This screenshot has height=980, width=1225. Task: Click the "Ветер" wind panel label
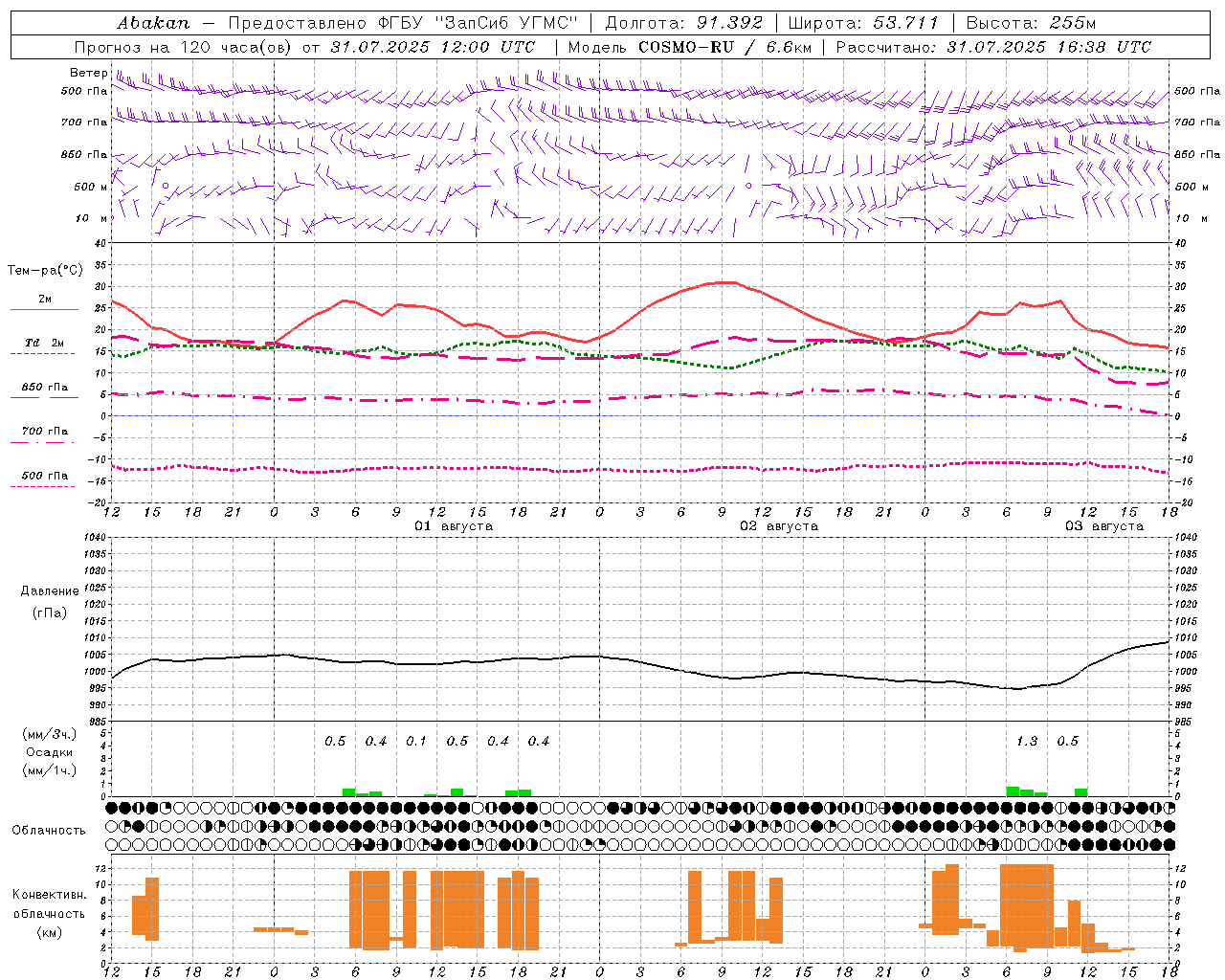click(x=89, y=73)
